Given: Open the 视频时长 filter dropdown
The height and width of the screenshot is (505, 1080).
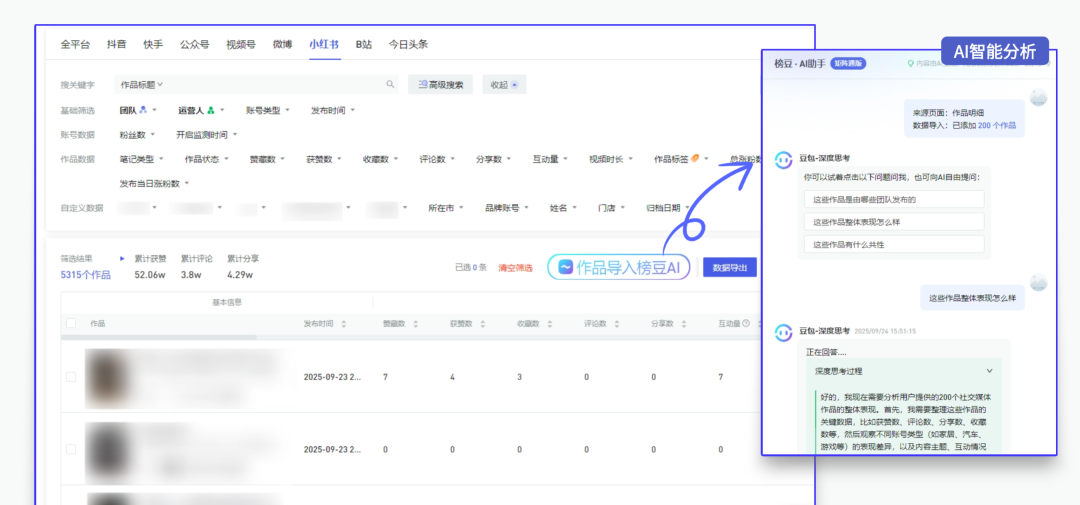Looking at the screenshot, I should point(610,158).
